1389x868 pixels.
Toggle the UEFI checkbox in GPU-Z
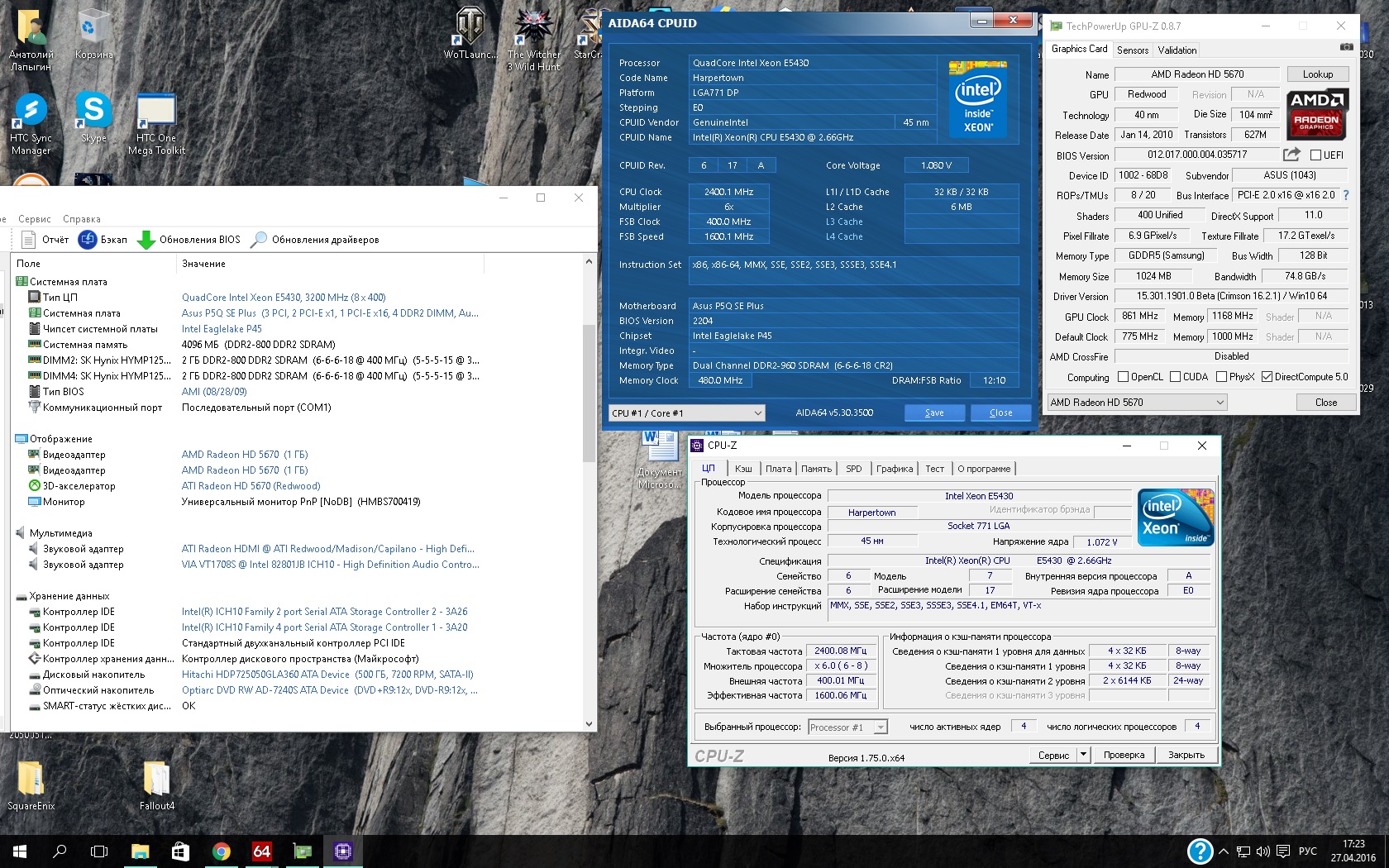tap(1315, 155)
